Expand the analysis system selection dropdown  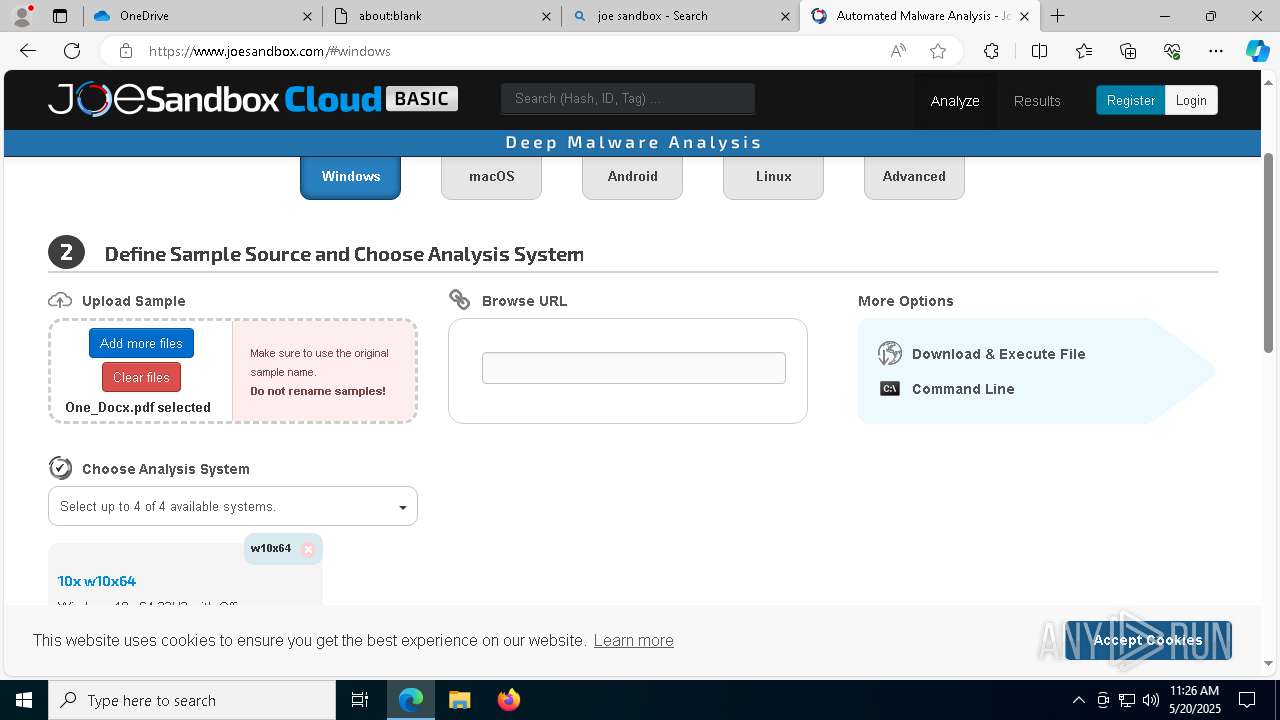(233, 506)
